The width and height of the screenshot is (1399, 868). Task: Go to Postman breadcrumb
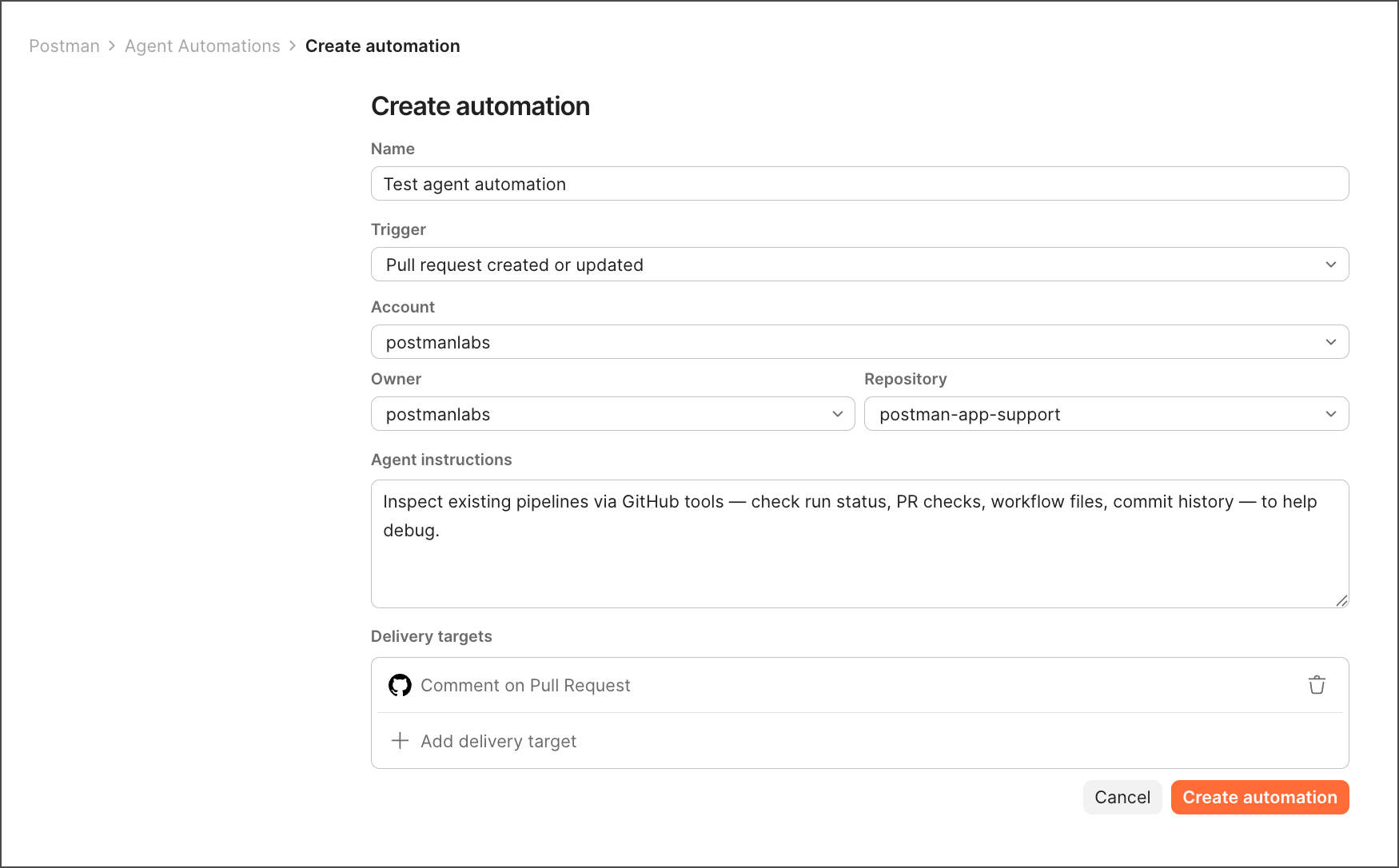click(x=64, y=46)
